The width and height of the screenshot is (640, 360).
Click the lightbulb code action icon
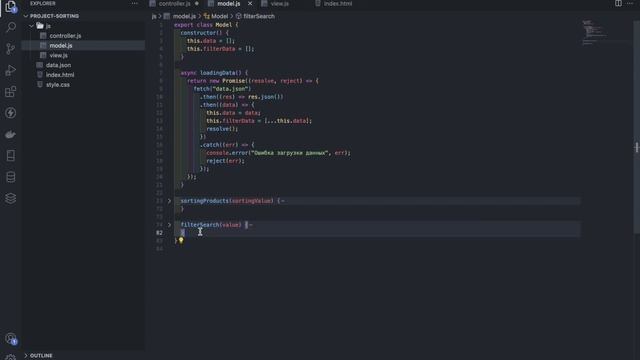click(x=181, y=240)
